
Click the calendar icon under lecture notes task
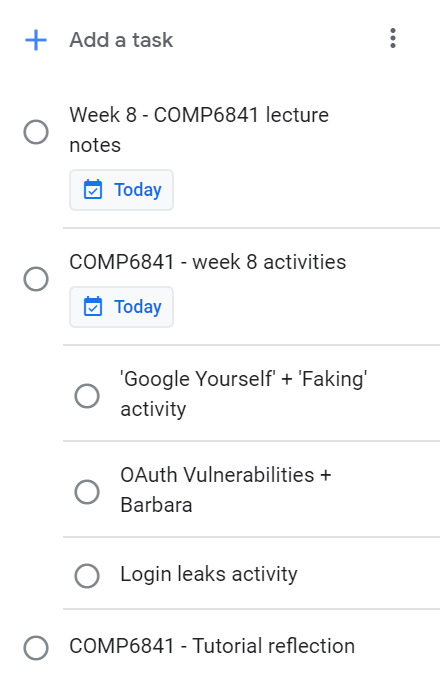point(93,190)
